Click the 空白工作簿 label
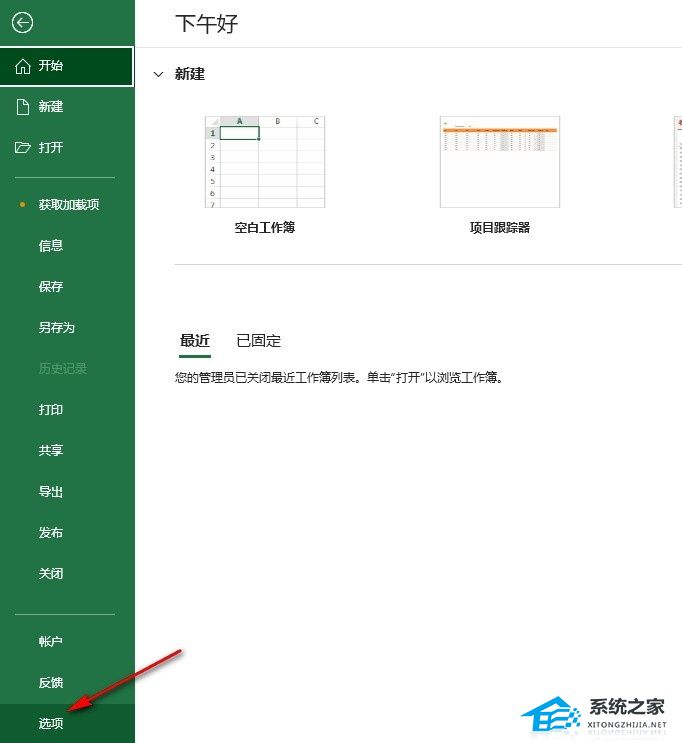Viewport: 682px width, 743px height. coord(265,228)
